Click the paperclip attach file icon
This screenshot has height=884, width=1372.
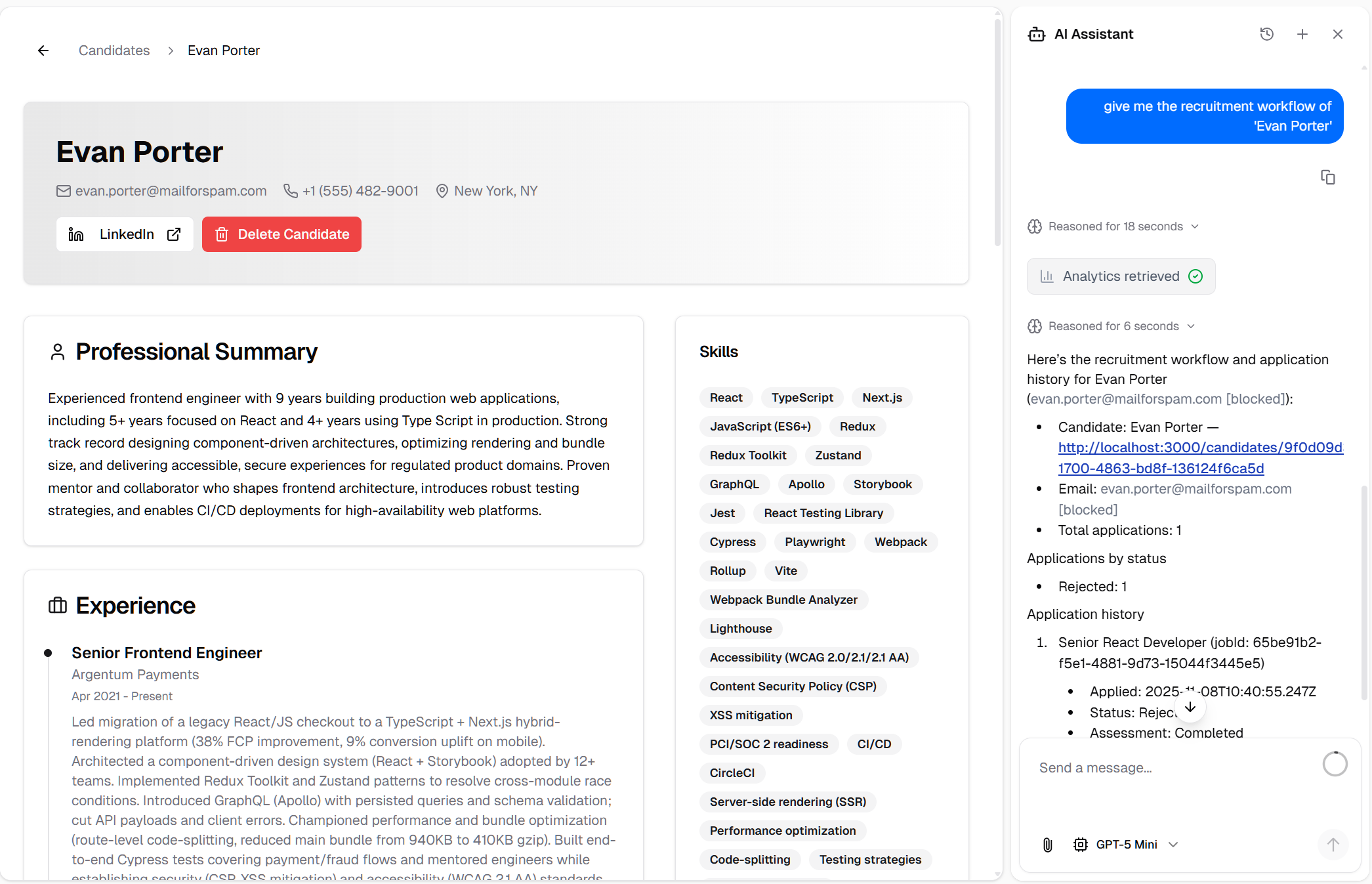coord(1048,845)
